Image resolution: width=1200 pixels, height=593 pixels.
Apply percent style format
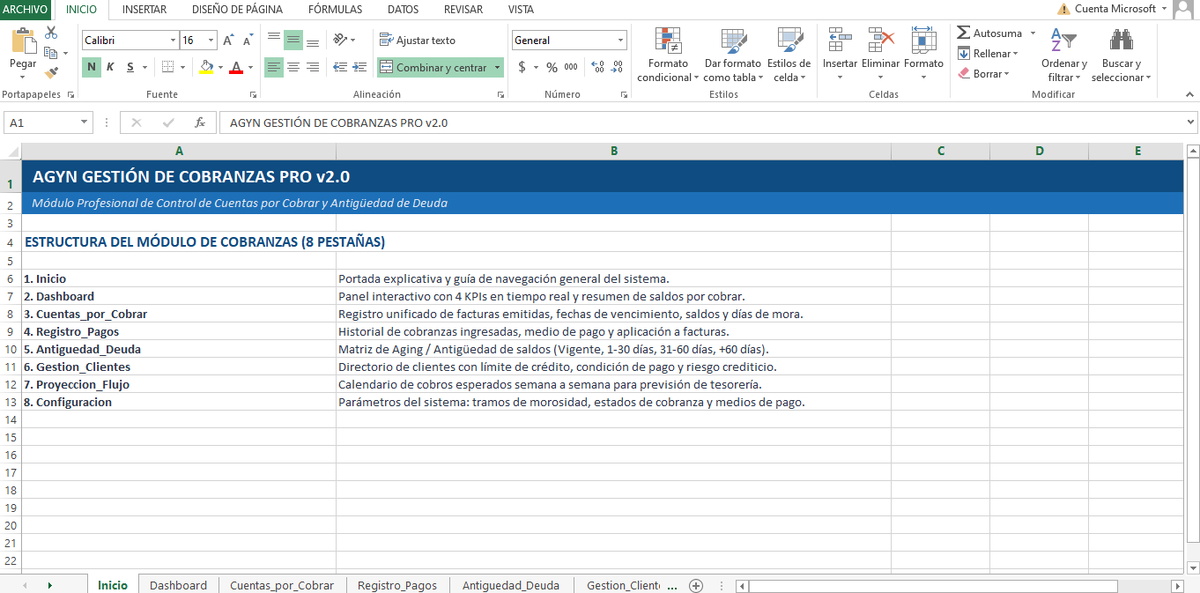(551, 67)
